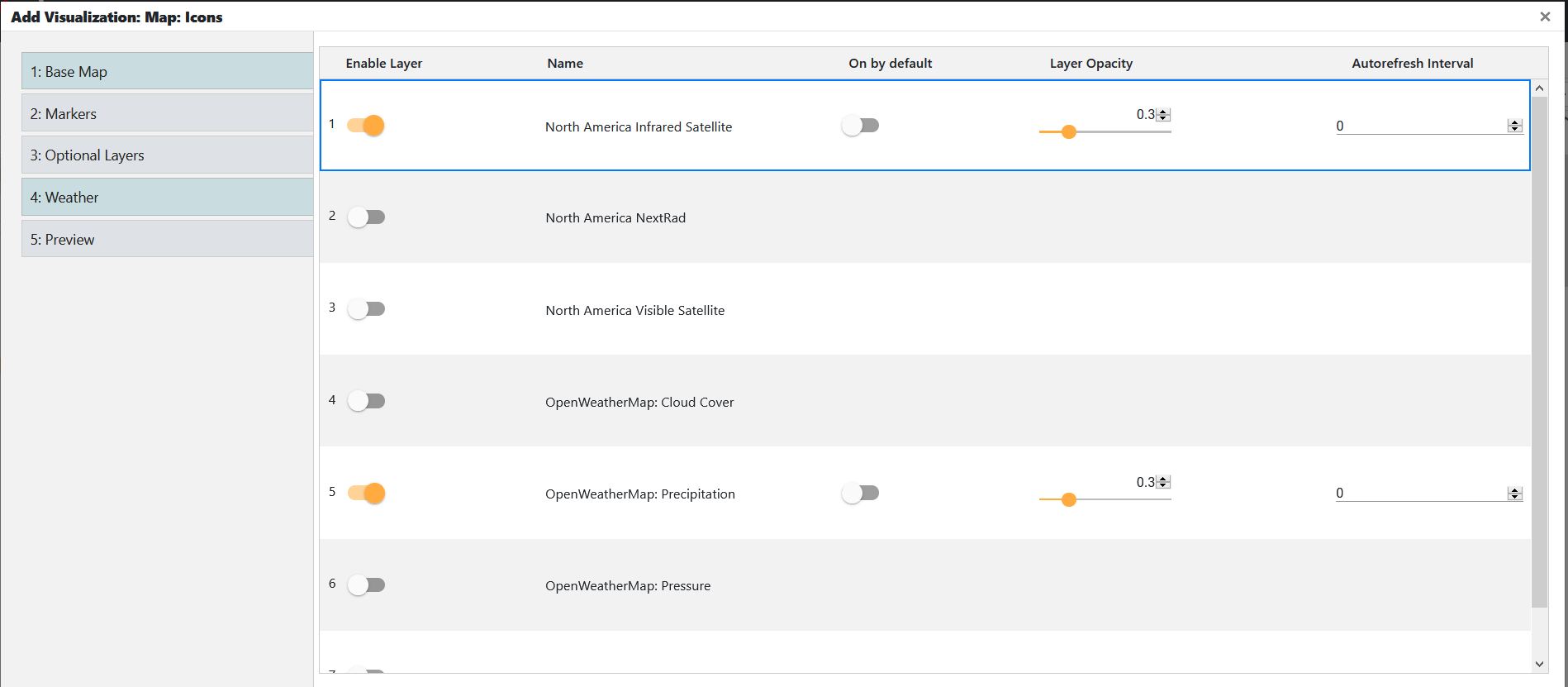The image size is (1568, 687).
Task: Enable OpenWeatherMap: Cloud Cover layer
Action: pos(366,401)
